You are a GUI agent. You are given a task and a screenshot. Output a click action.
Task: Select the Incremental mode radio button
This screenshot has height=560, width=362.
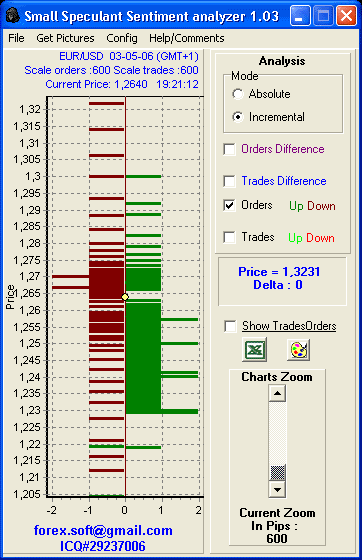(237, 117)
